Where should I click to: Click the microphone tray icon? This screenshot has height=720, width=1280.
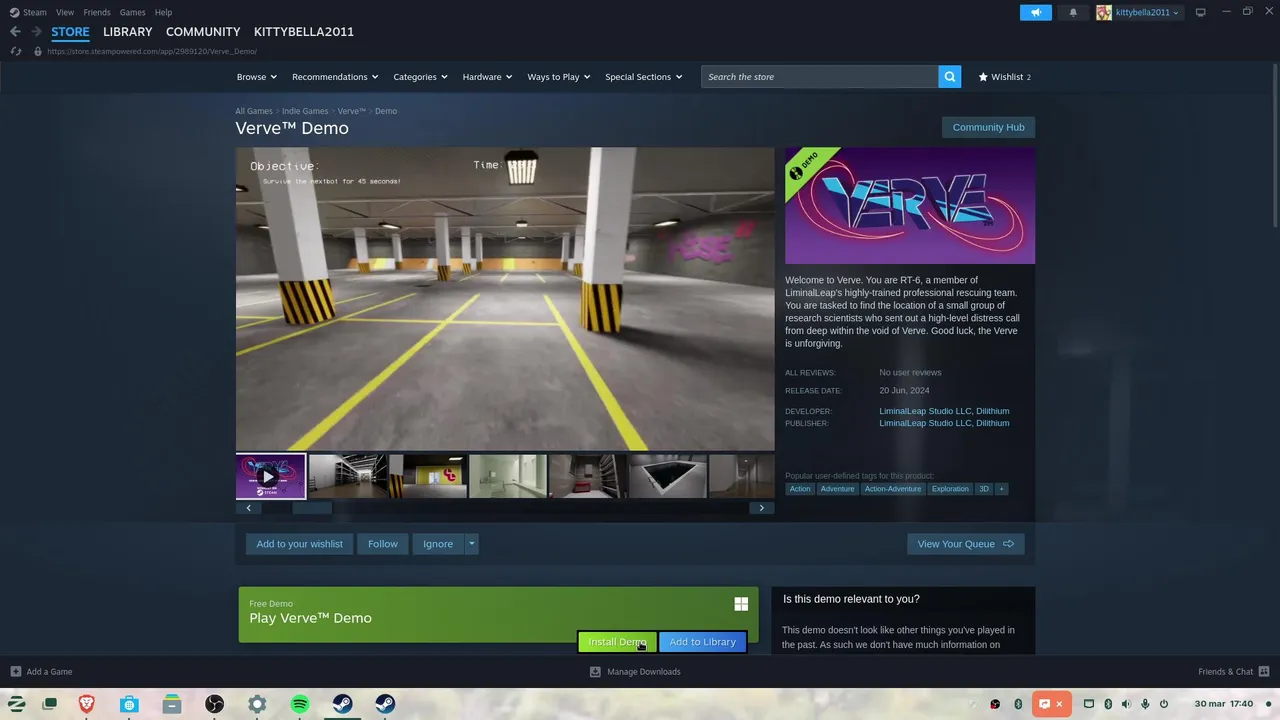pyautogui.click(x=1145, y=704)
